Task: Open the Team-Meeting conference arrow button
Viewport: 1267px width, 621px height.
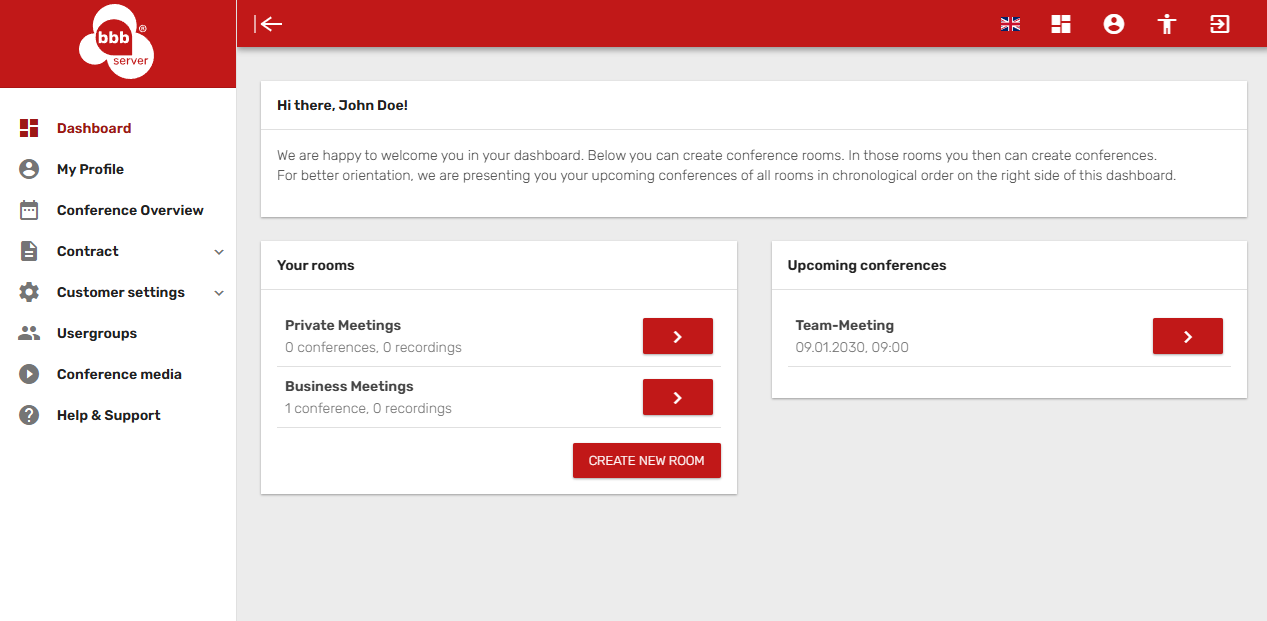Action: point(1187,336)
